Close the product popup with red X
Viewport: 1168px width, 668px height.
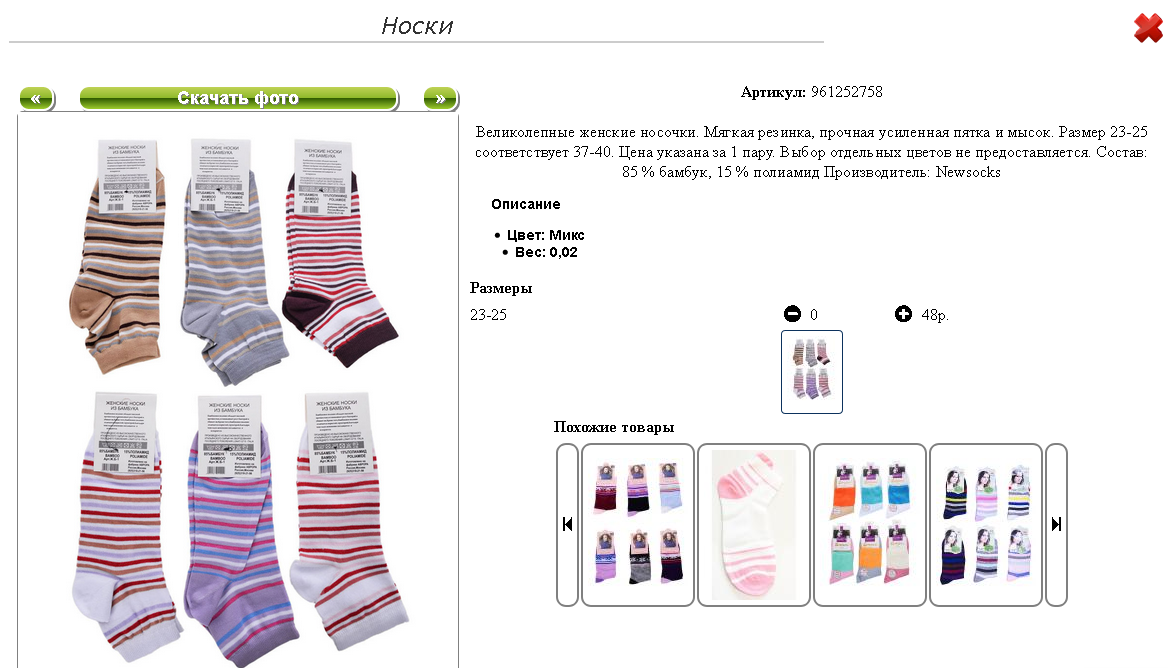(1148, 28)
